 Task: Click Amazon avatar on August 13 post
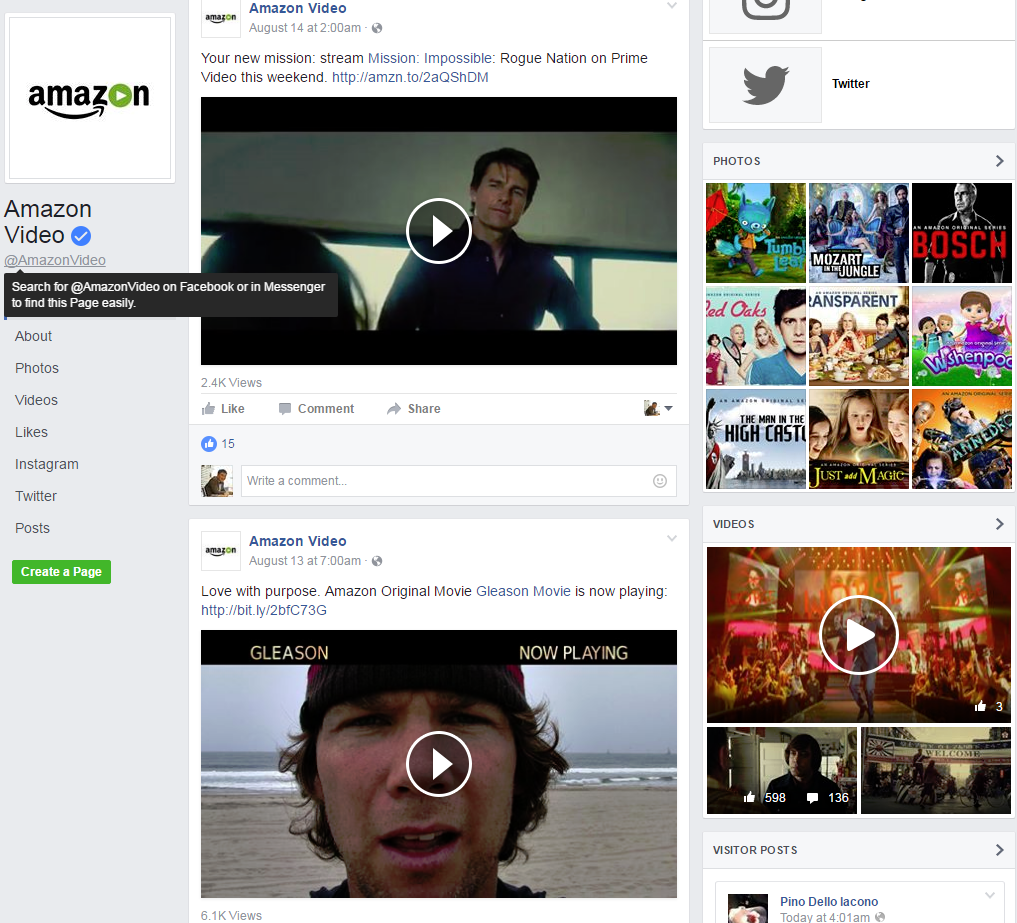(x=221, y=551)
